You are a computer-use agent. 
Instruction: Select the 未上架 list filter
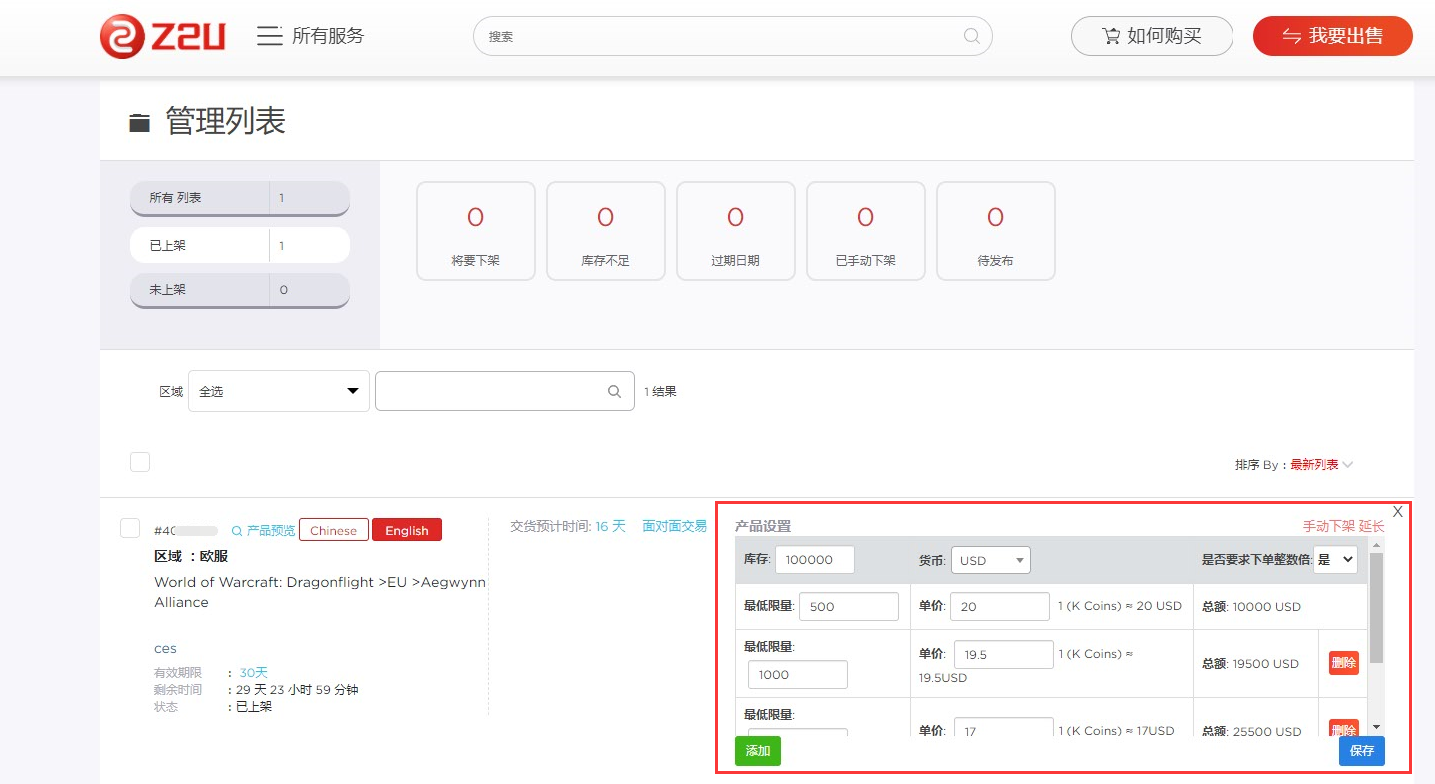(239, 290)
